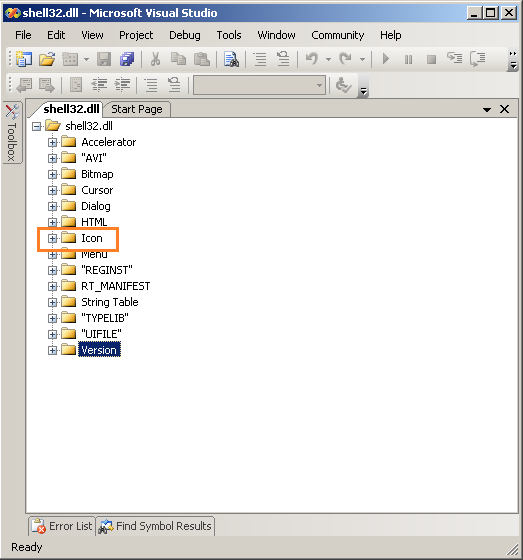The height and width of the screenshot is (560, 523).
Task: Open the Add New Item dropdown arrow
Action: (x=86, y=59)
